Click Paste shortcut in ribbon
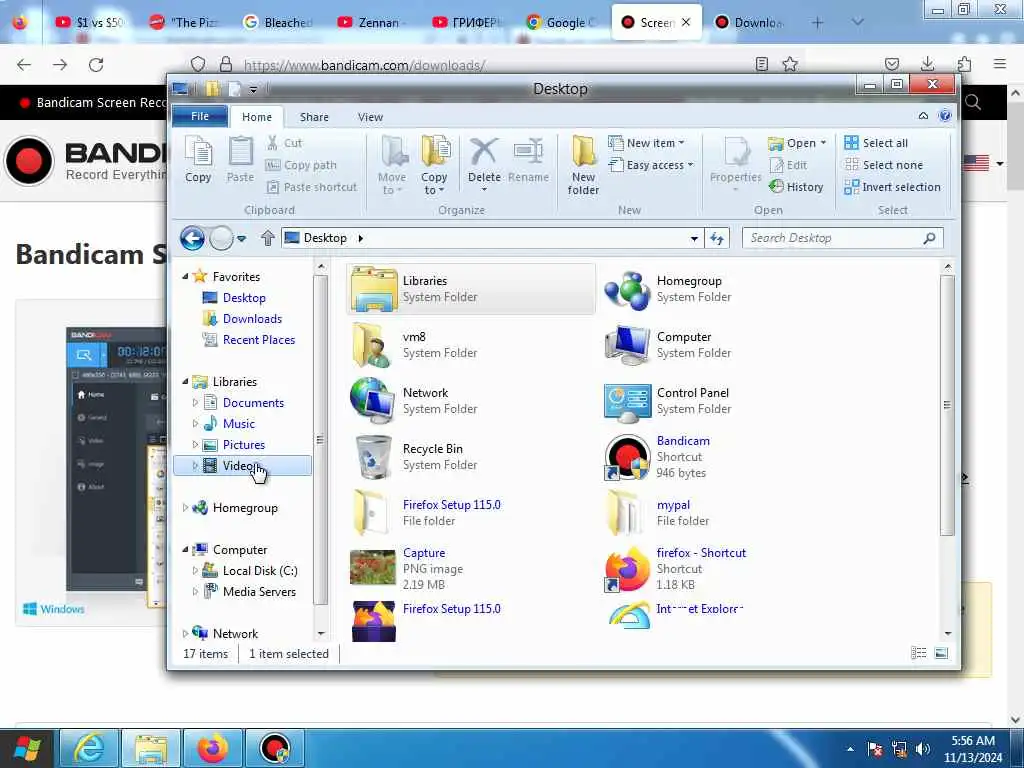Screen dimensions: 1024x768 (312, 187)
